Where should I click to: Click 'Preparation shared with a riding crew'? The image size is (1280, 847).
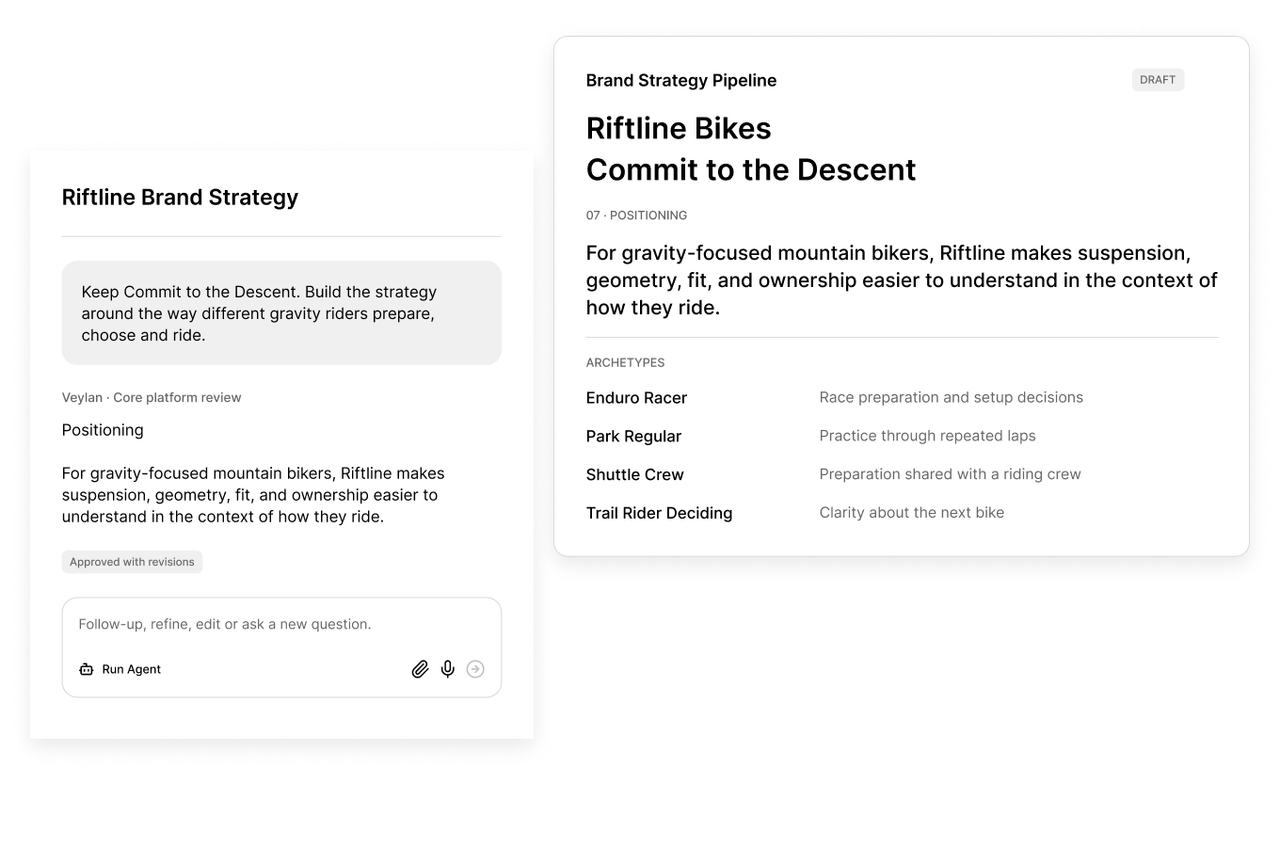point(950,474)
